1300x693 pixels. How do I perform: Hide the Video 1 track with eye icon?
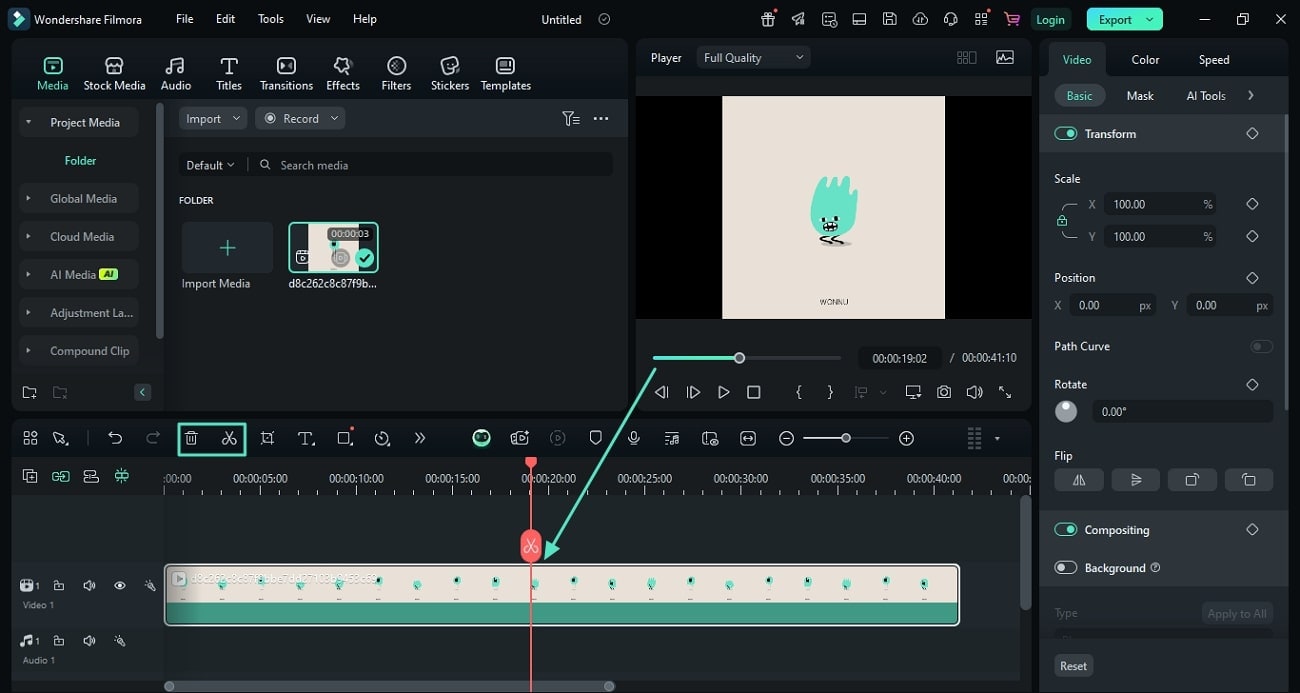119,586
